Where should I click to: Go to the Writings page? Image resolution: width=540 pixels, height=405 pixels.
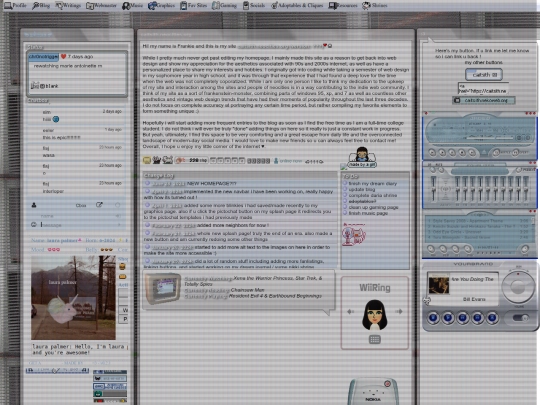(68, 5)
